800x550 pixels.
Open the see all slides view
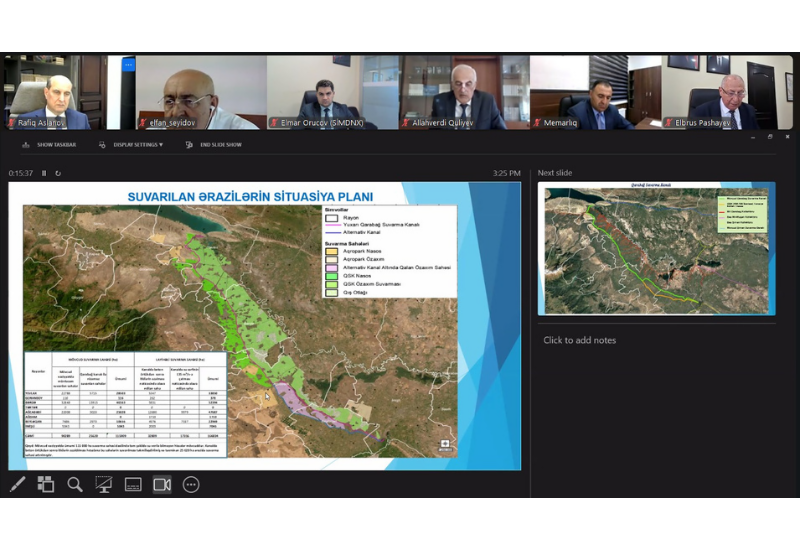pos(46,485)
